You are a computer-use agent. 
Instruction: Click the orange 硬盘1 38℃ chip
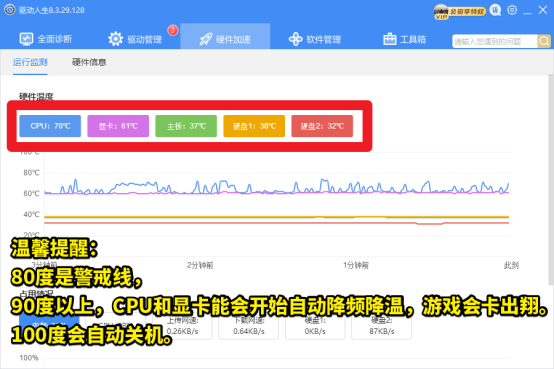click(x=254, y=126)
